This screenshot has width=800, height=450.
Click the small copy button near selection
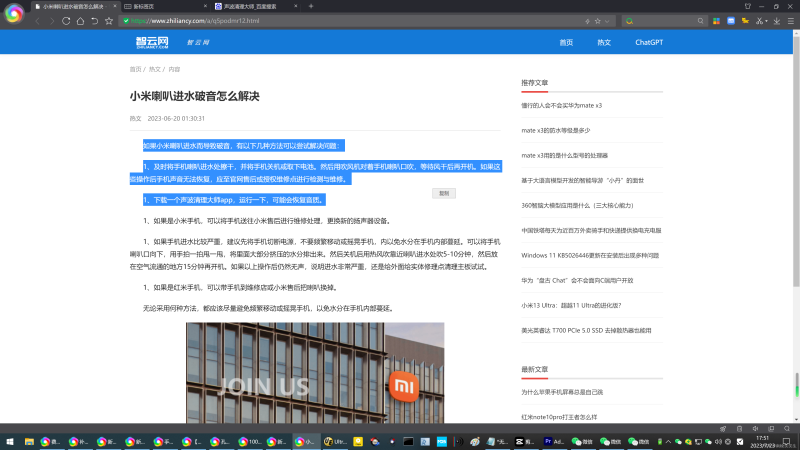[444, 193]
